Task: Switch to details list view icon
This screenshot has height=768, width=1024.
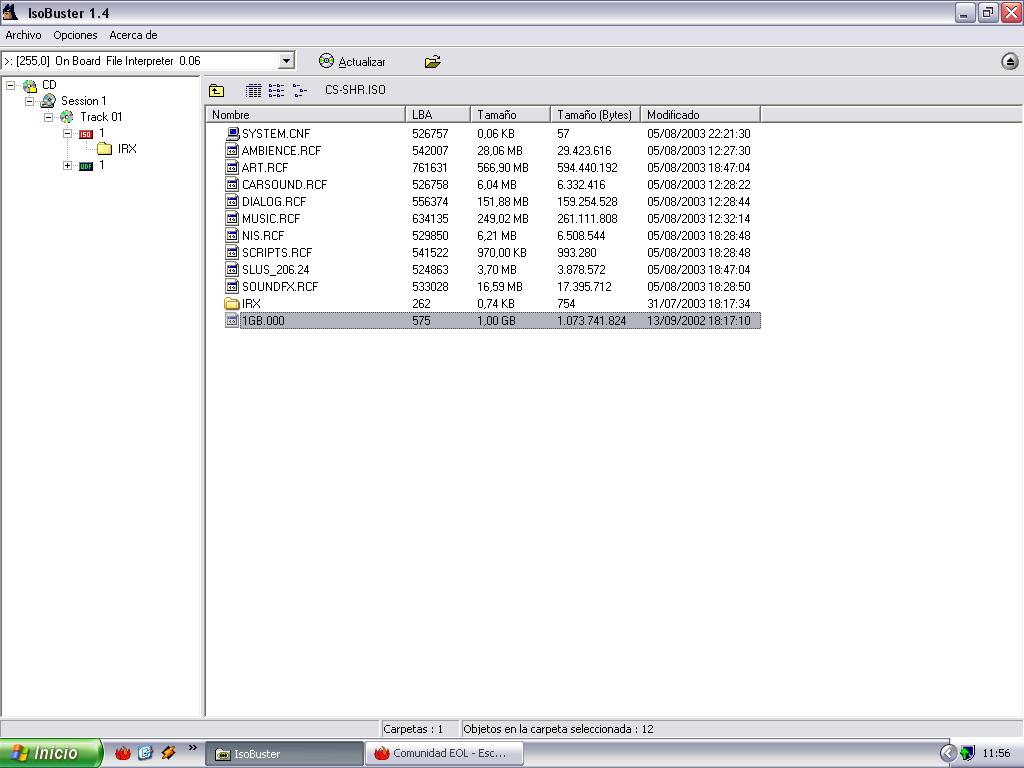Action: coord(254,90)
